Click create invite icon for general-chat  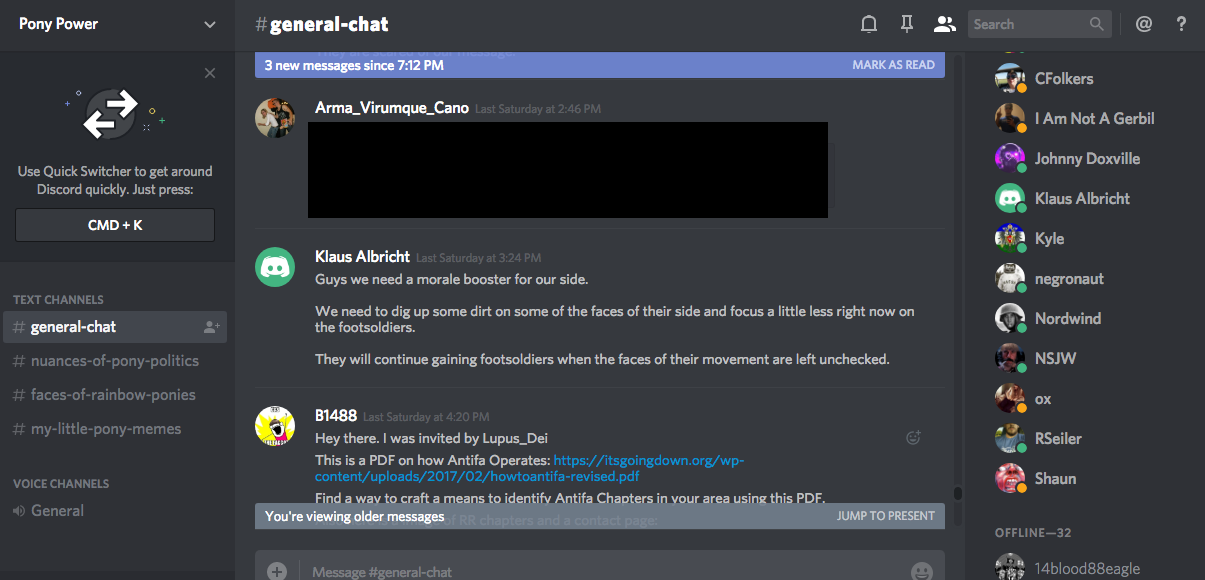[x=211, y=327]
